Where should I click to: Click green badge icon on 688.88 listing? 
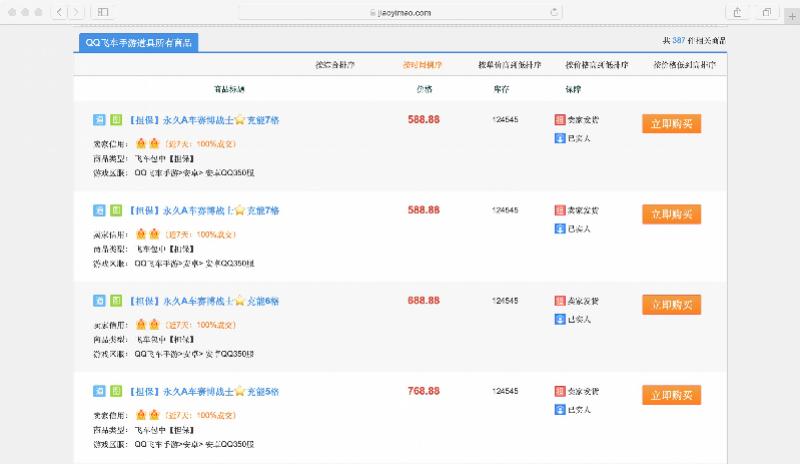[116, 301]
